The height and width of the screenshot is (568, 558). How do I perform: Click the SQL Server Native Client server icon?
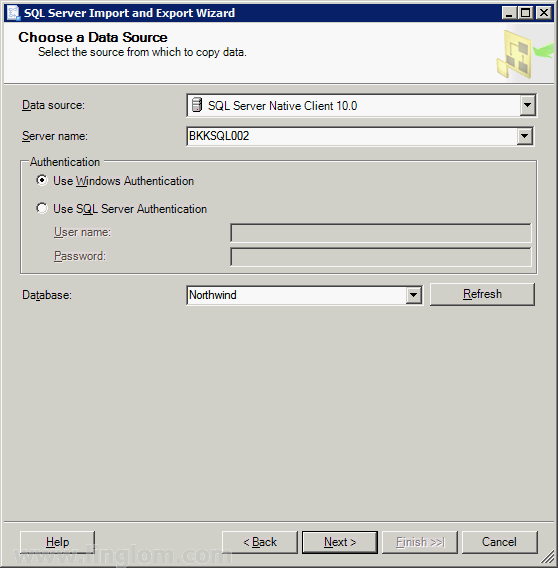[x=197, y=105]
